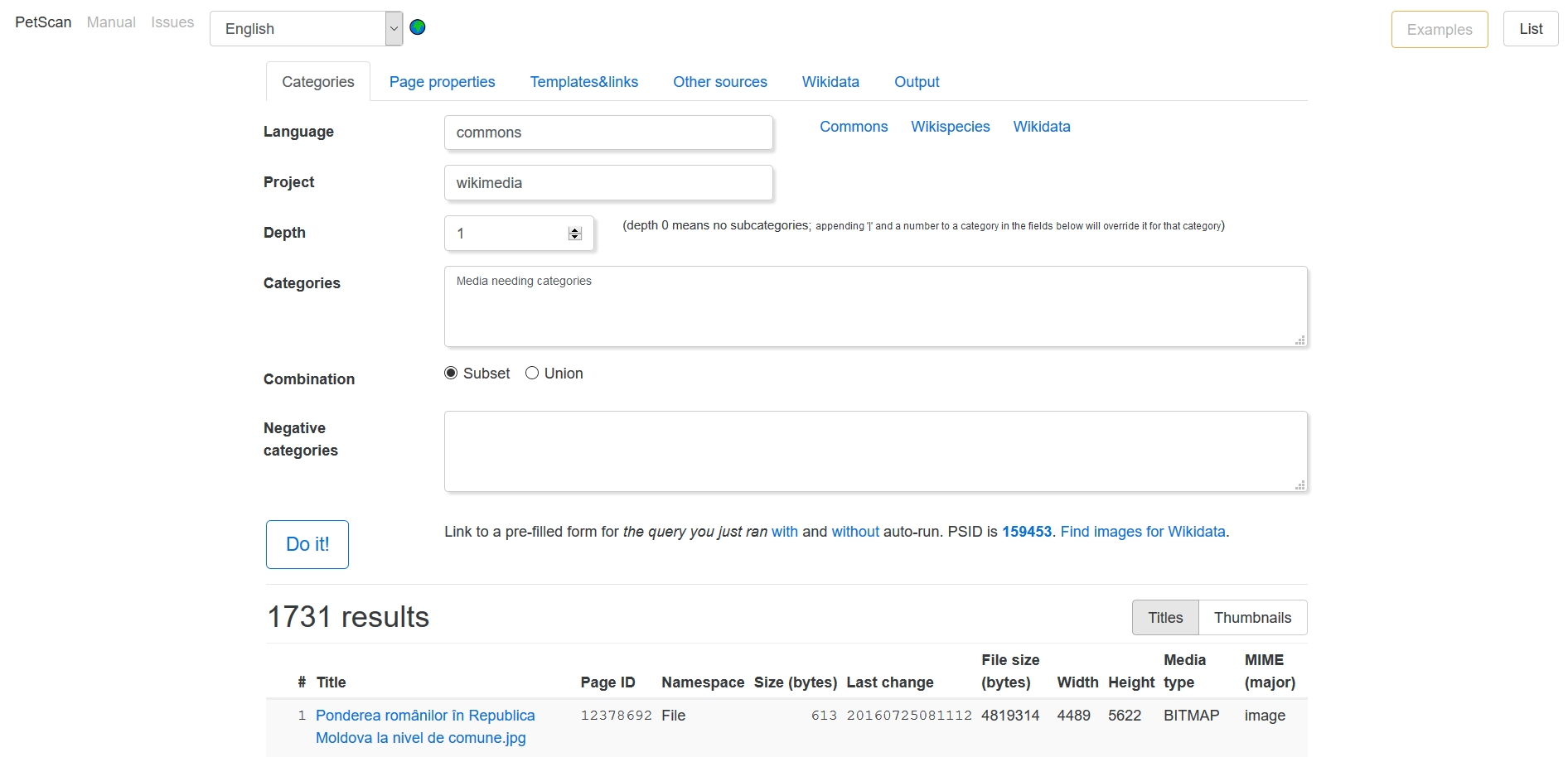The image size is (1568, 757).
Task: Click the Depth field stepper arrows
Action: tap(574, 234)
